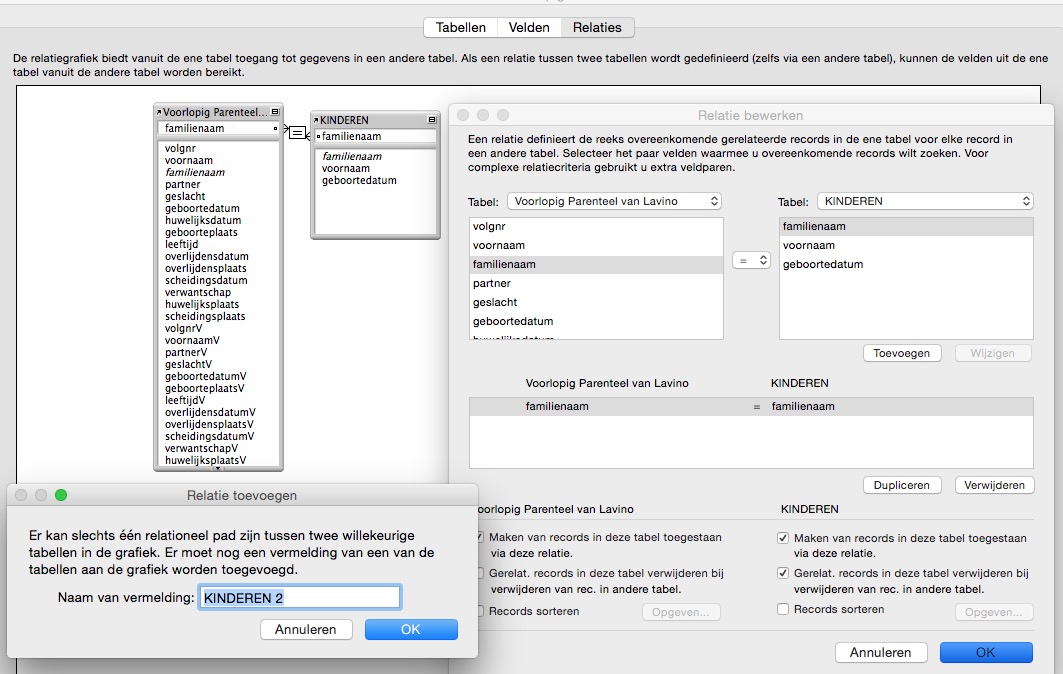This screenshot has width=1063, height=674.
Task: Collapse the Voorlopig Parenteel table box
Action: pos(275,112)
